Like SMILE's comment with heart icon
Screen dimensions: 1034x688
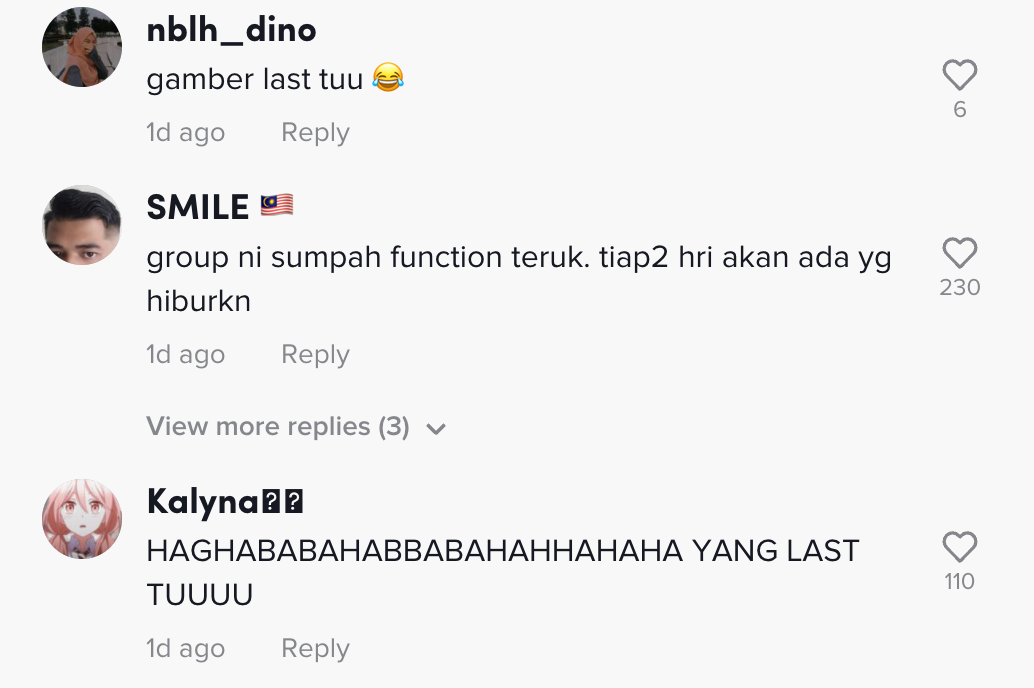(959, 253)
